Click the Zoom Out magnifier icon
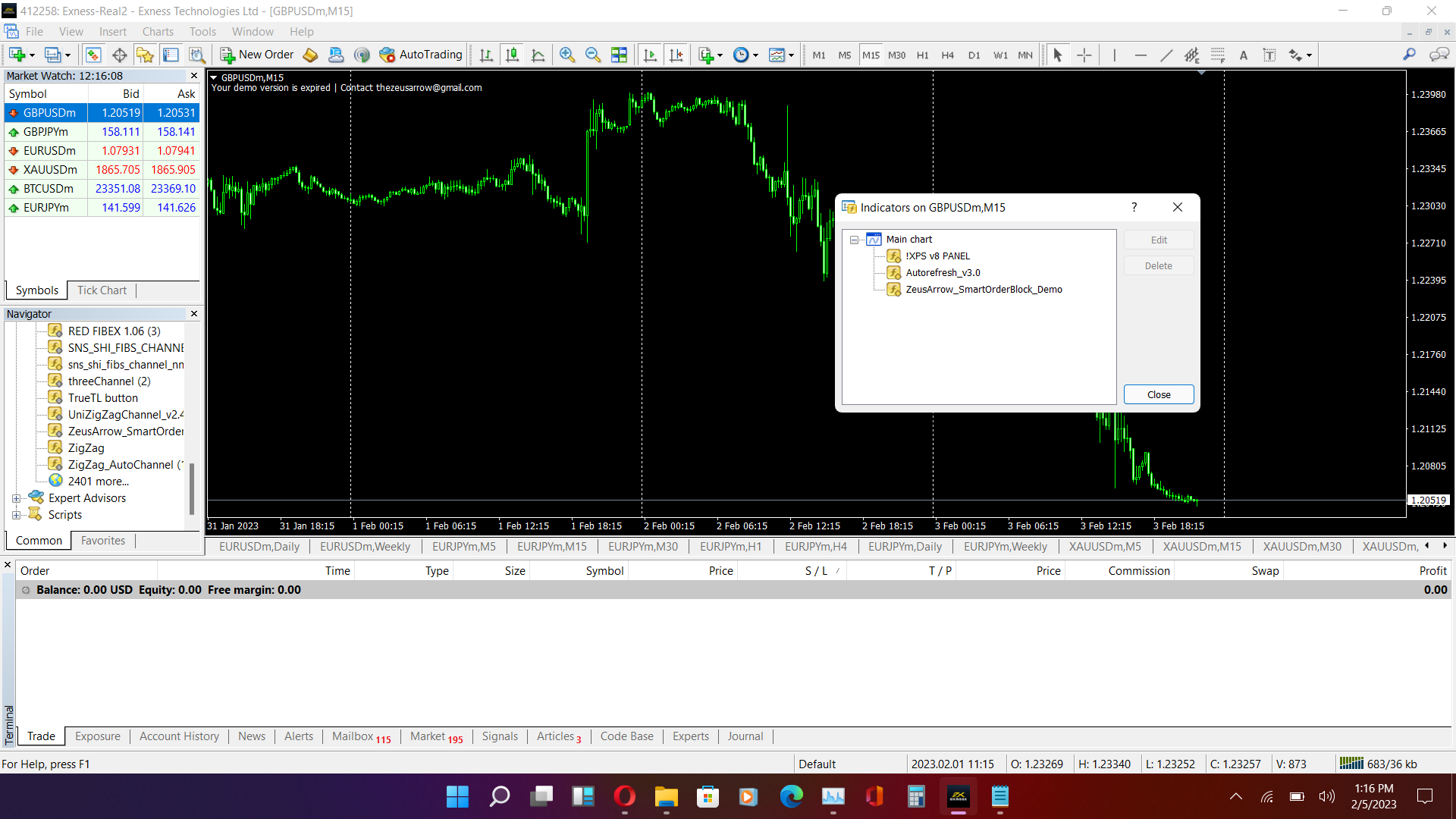 (593, 55)
